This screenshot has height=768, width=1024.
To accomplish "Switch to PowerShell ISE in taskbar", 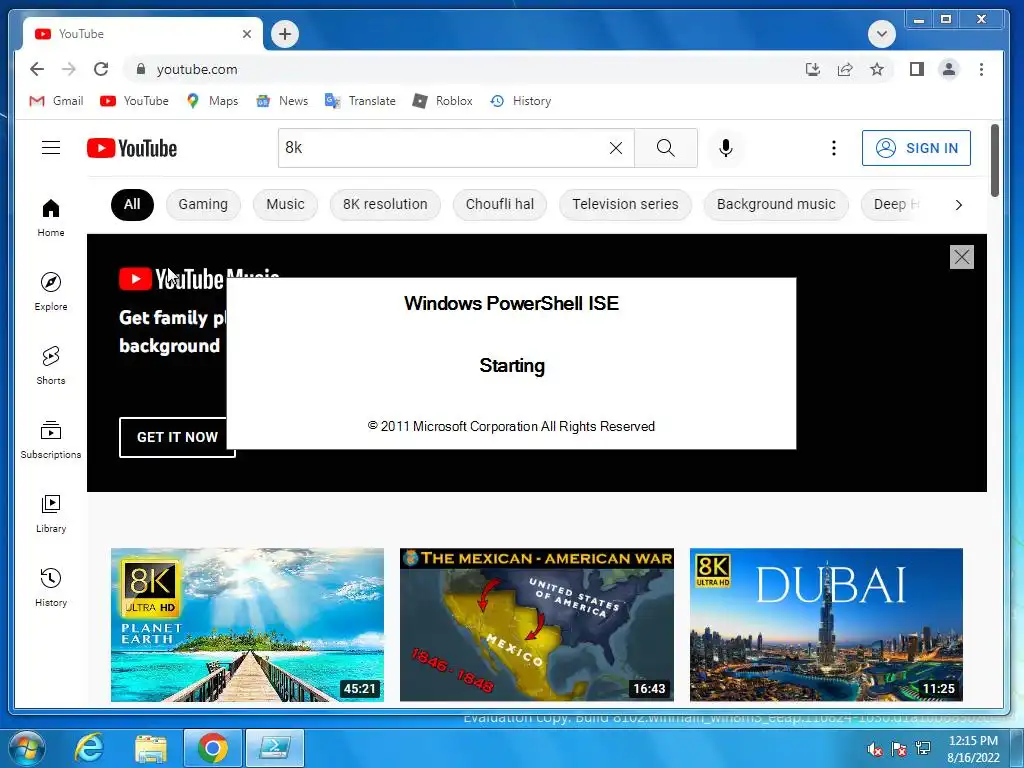I will (275, 748).
